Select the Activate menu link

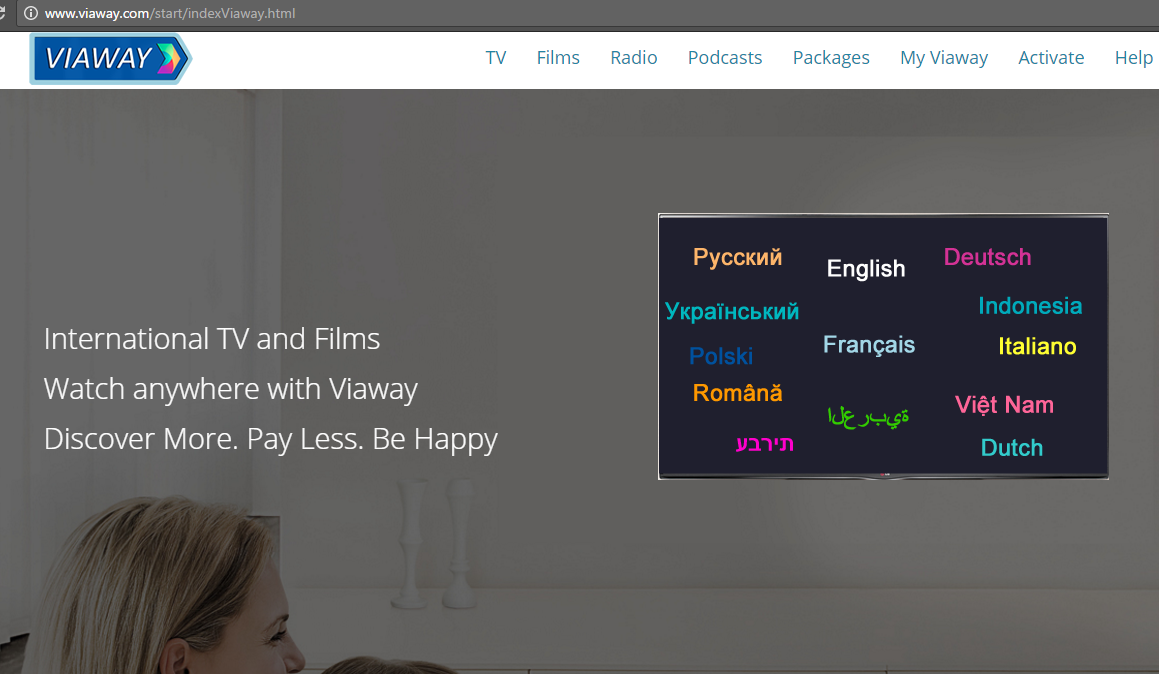click(x=1051, y=58)
